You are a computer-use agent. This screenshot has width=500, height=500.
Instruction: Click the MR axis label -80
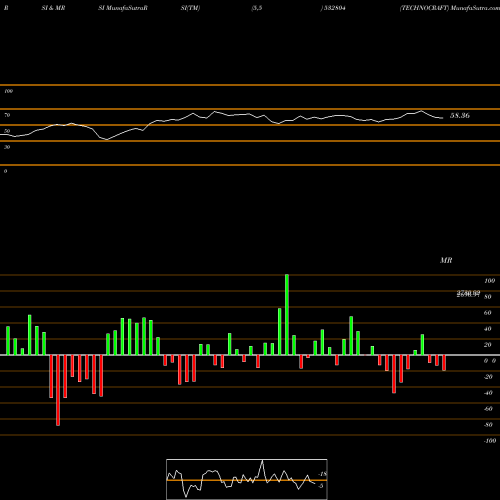(488, 425)
